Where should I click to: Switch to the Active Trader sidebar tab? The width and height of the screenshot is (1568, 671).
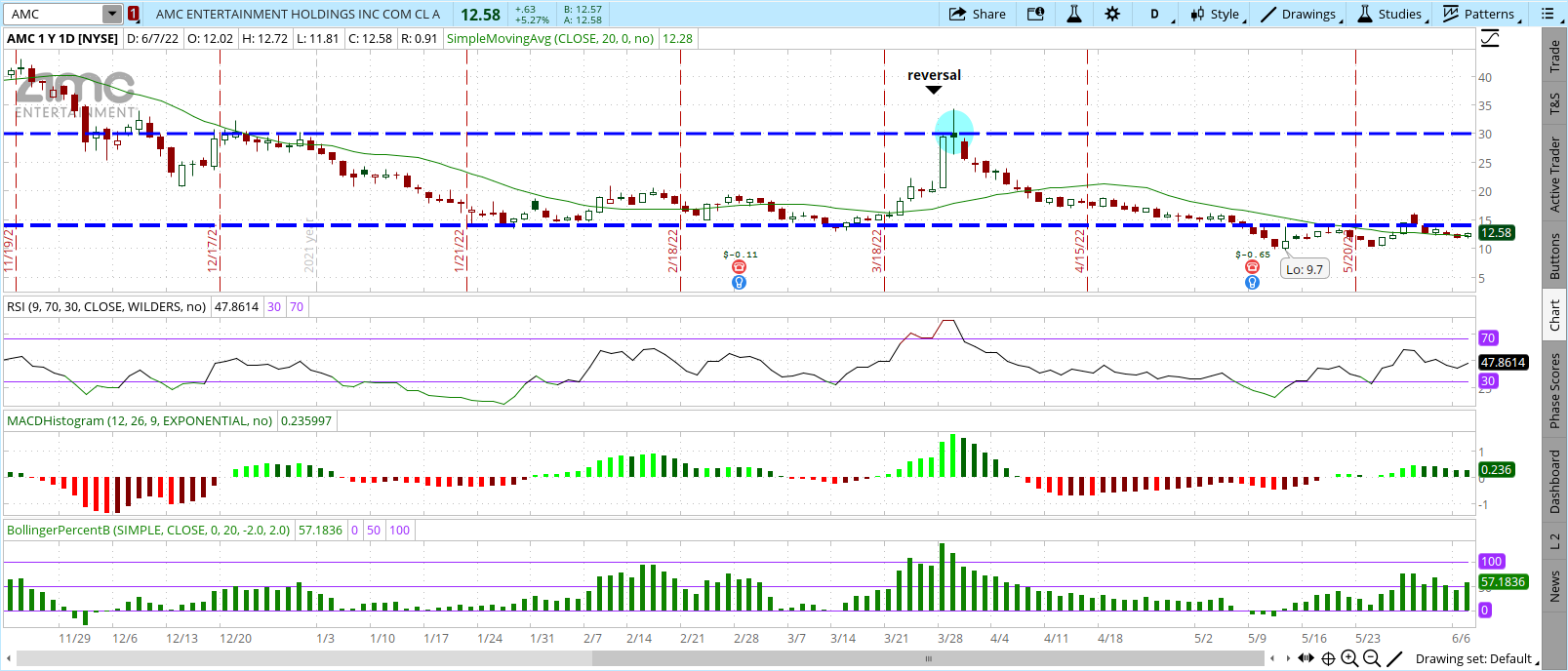(x=1555, y=175)
